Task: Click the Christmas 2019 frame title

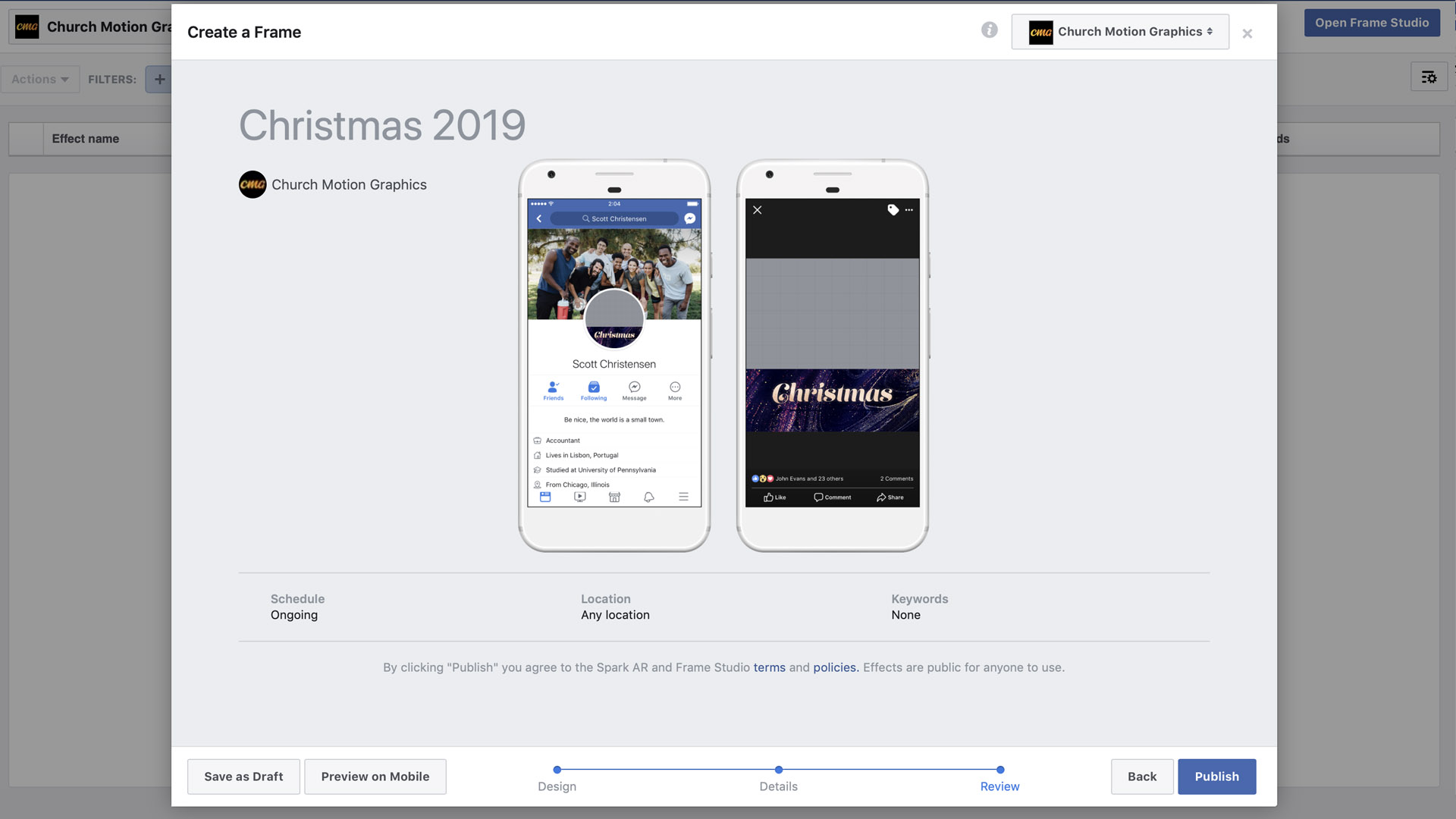Action: (x=382, y=125)
